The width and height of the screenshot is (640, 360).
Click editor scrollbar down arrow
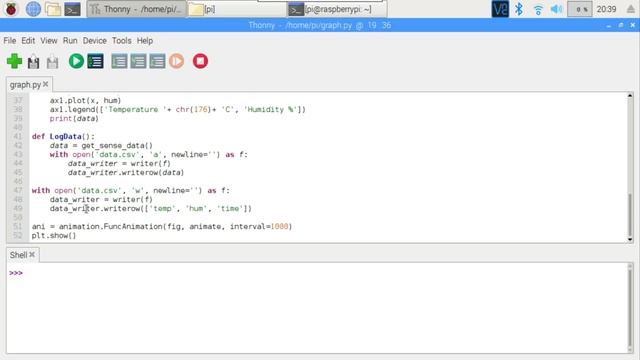click(x=630, y=239)
